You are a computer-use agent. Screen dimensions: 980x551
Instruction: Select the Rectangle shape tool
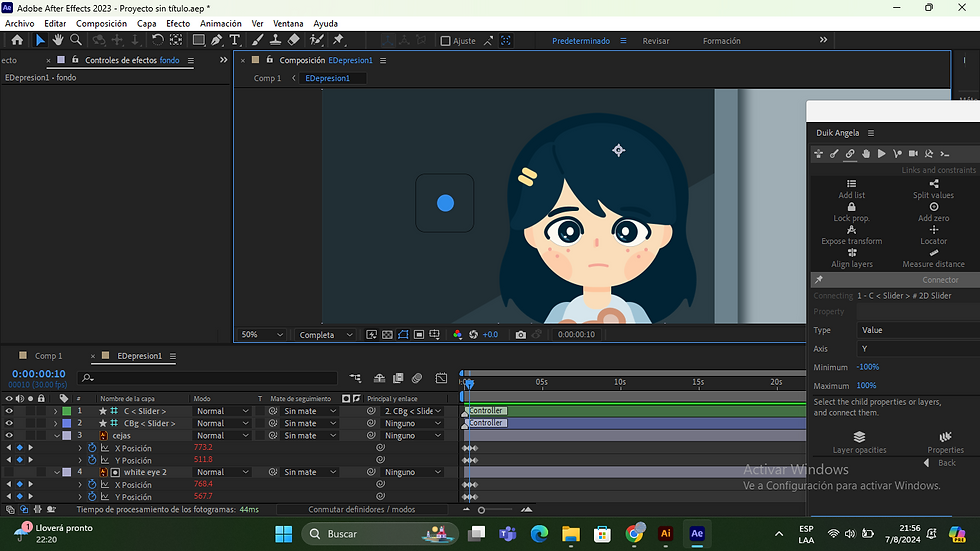(x=198, y=40)
